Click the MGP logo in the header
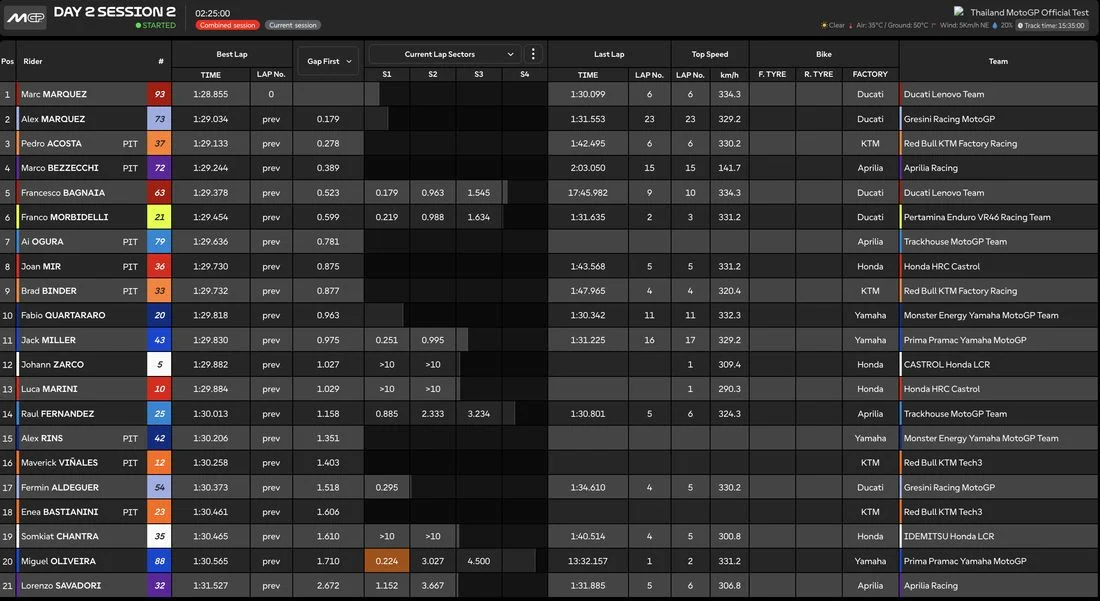 [x=25, y=18]
